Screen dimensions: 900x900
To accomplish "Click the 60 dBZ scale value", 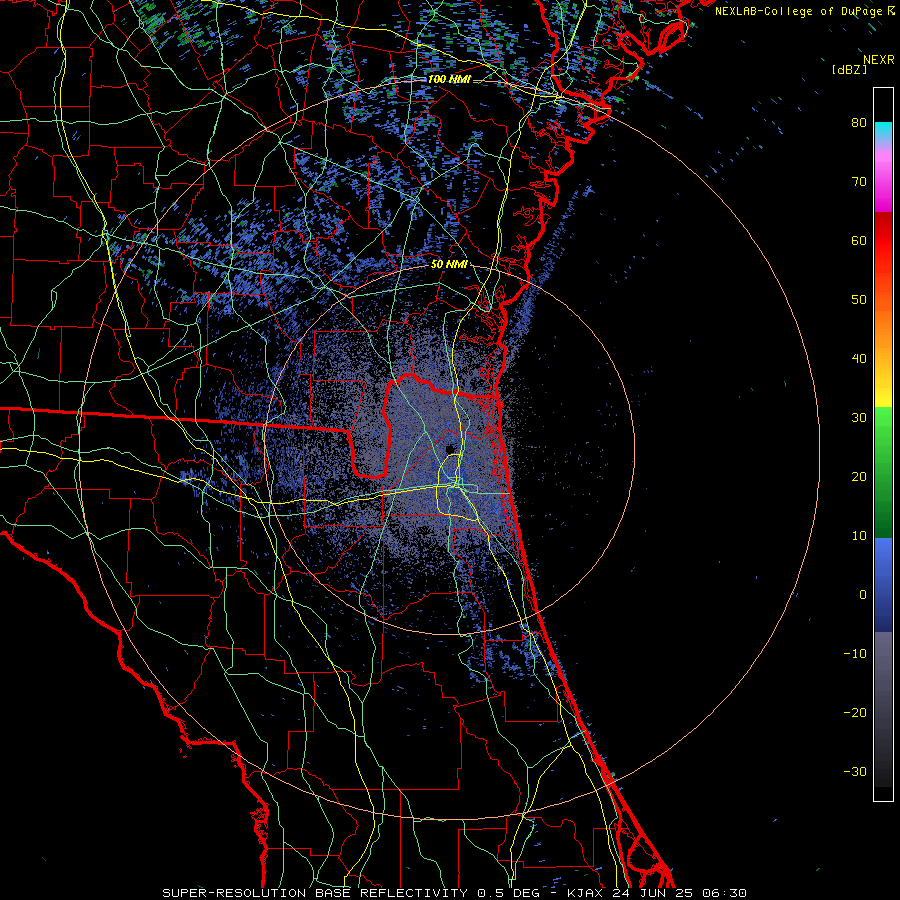I will [859, 241].
